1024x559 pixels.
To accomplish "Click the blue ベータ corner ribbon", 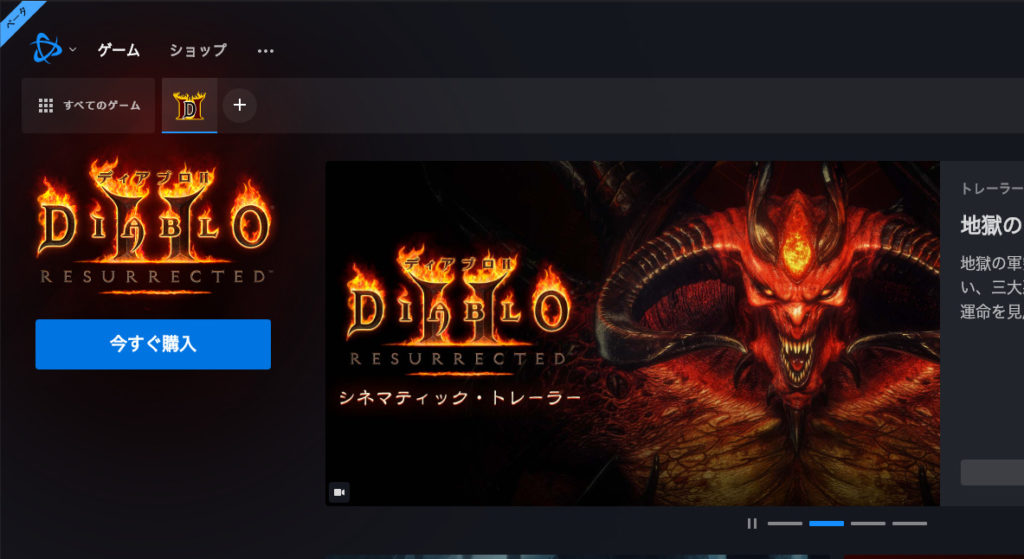I will 20,18.
